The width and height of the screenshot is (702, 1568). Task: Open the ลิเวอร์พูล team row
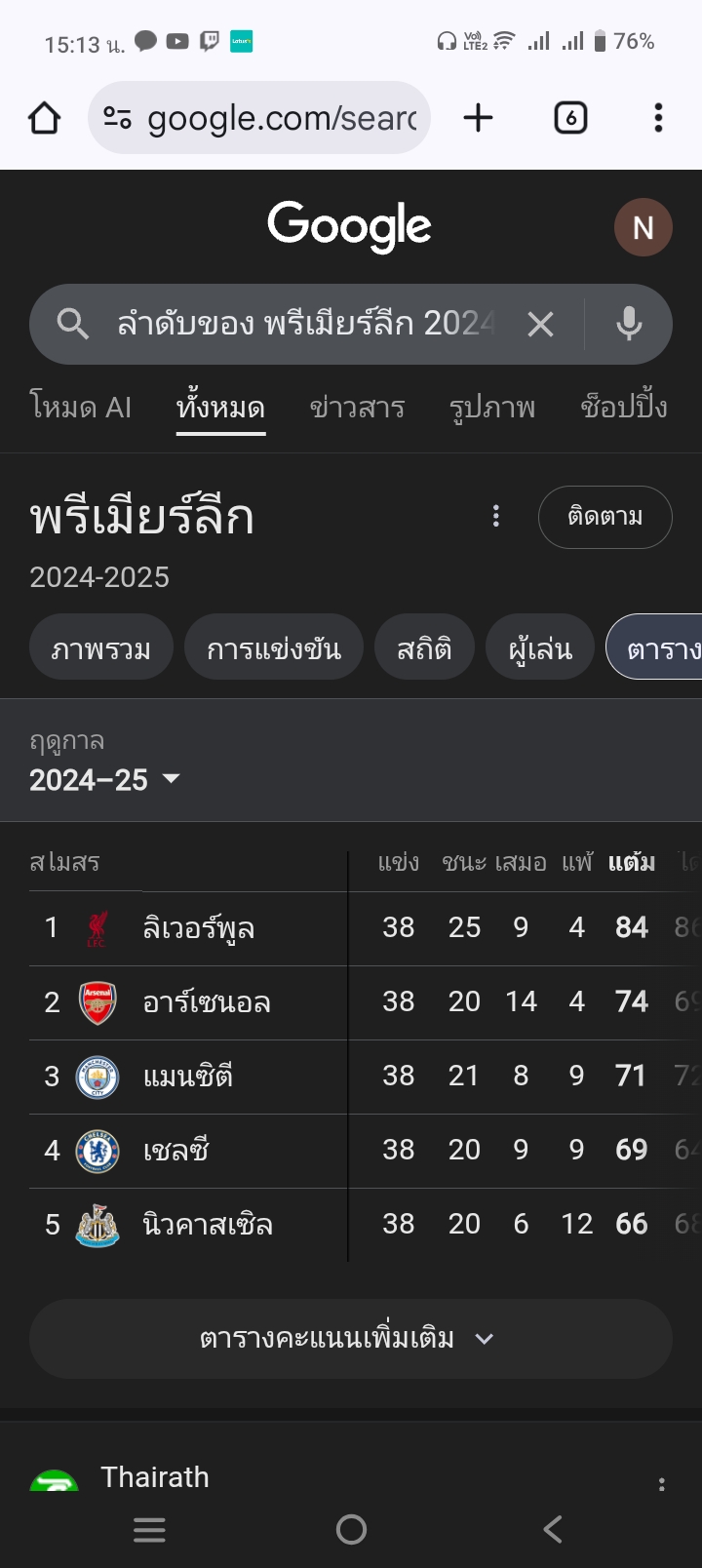coord(199,927)
